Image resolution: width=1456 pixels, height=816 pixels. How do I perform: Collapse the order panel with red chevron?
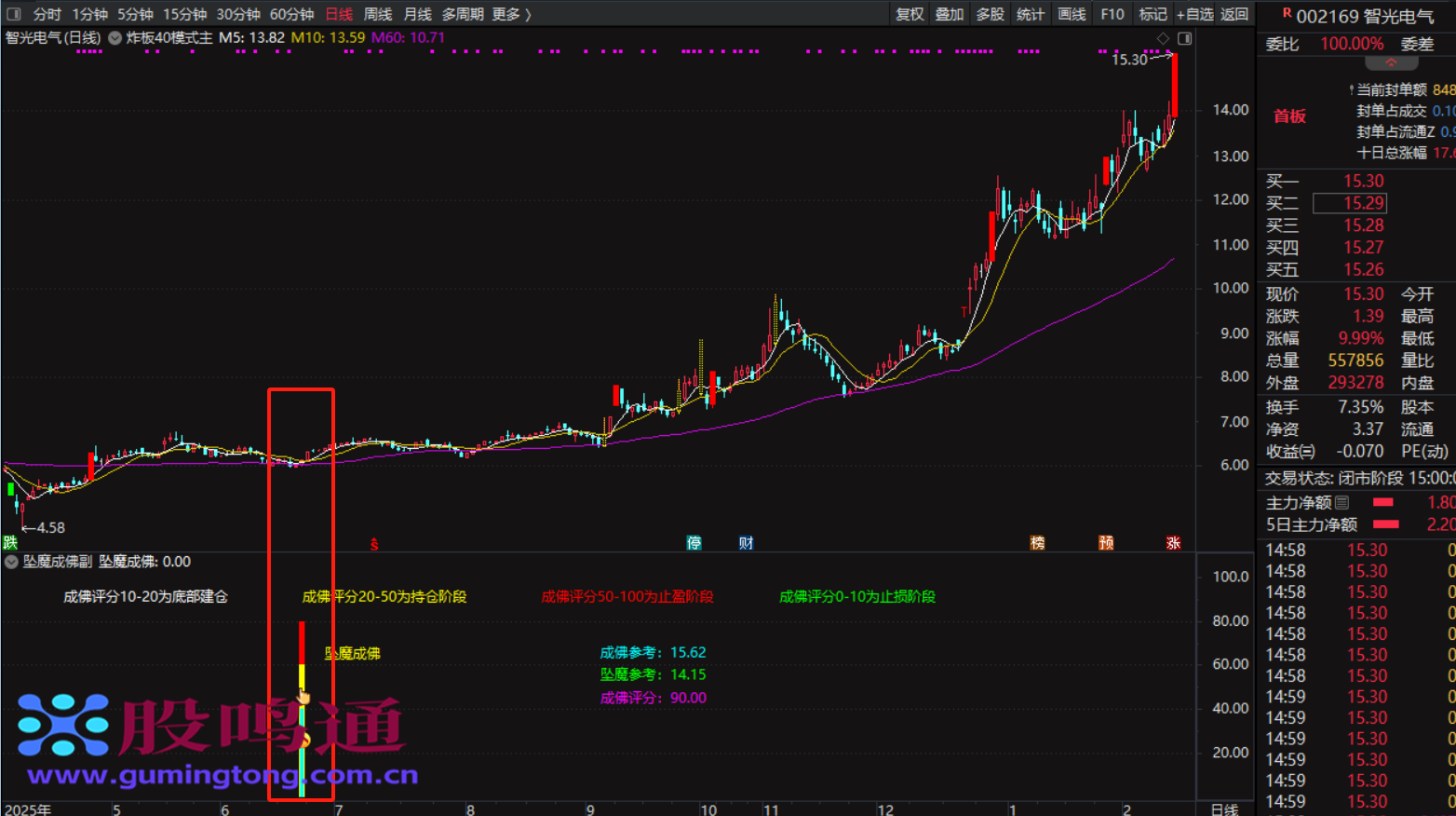pyautogui.click(x=1391, y=63)
